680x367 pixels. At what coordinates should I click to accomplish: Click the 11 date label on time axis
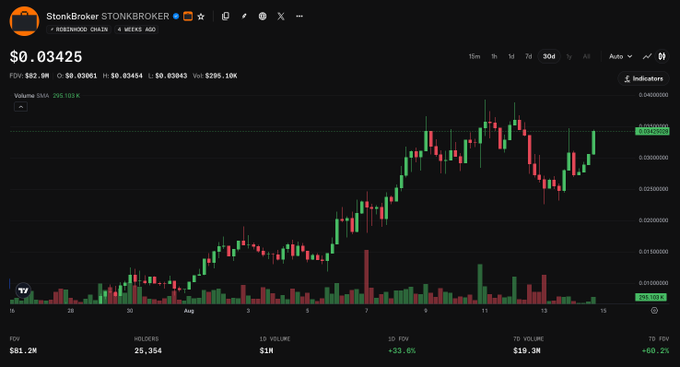(x=484, y=311)
